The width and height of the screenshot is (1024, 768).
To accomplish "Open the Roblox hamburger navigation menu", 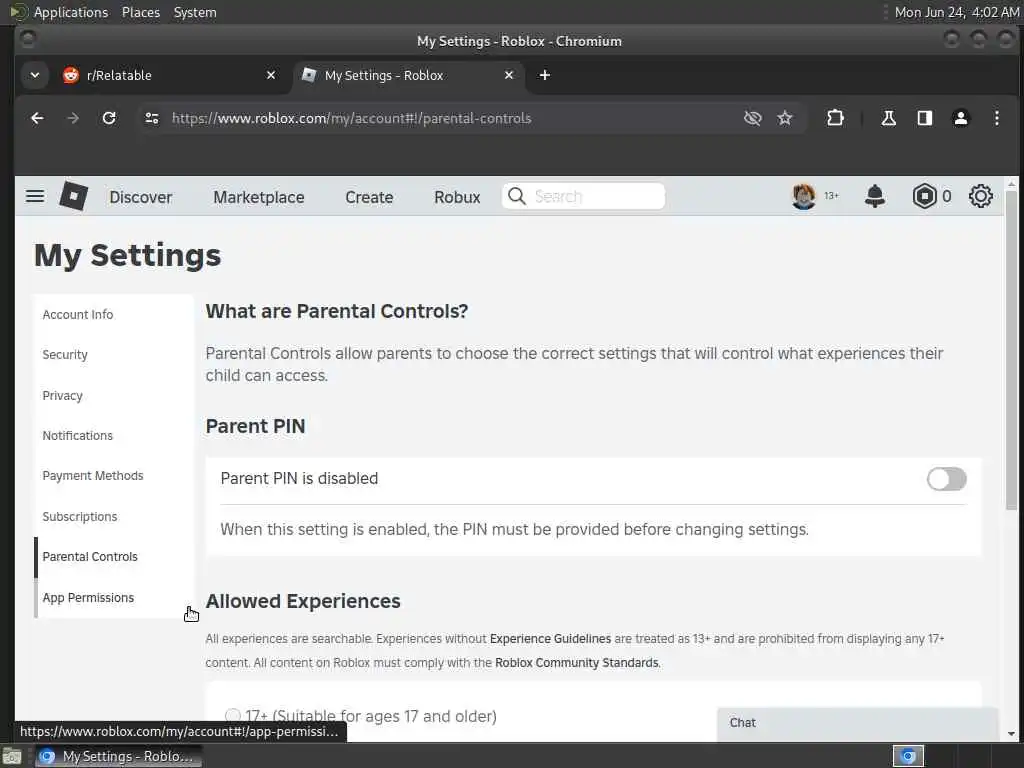I will 35,196.
